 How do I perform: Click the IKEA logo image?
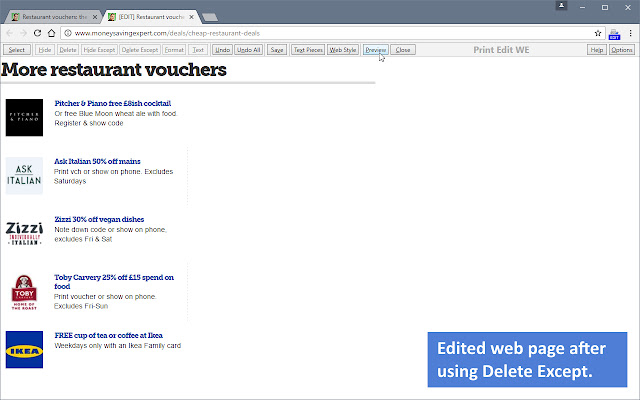pos(24,349)
